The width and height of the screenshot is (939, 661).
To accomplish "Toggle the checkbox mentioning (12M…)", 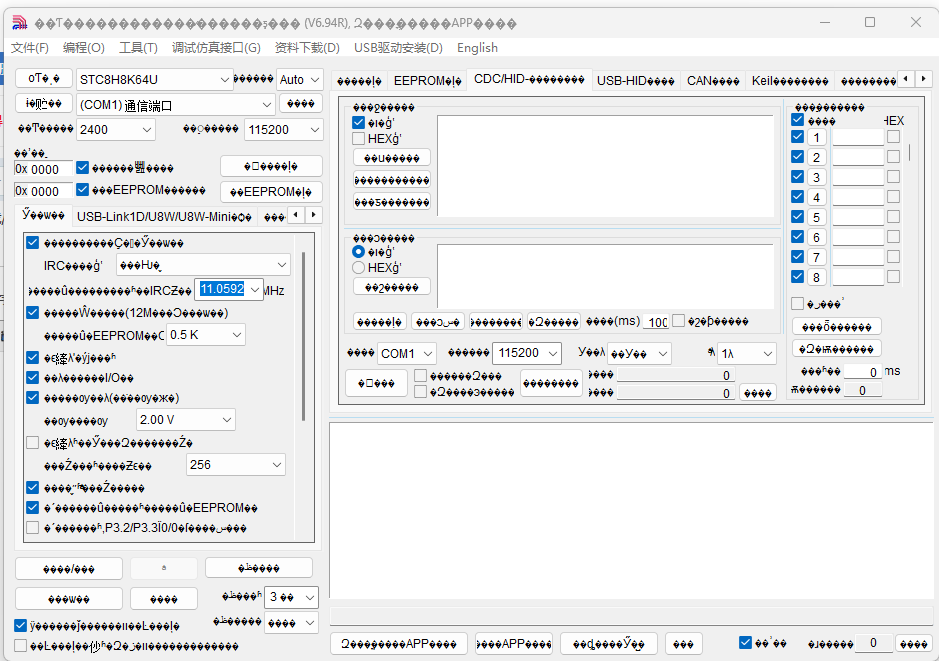I will click(32, 313).
